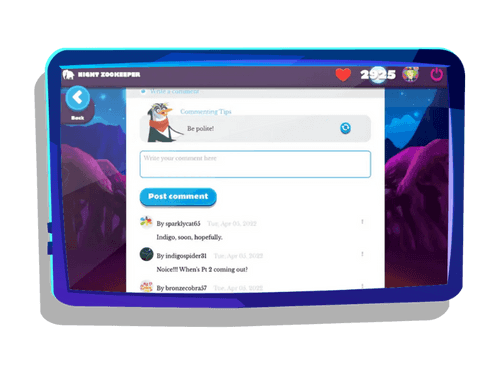Open options menu for bronzecobra57 comment

coord(362,286)
